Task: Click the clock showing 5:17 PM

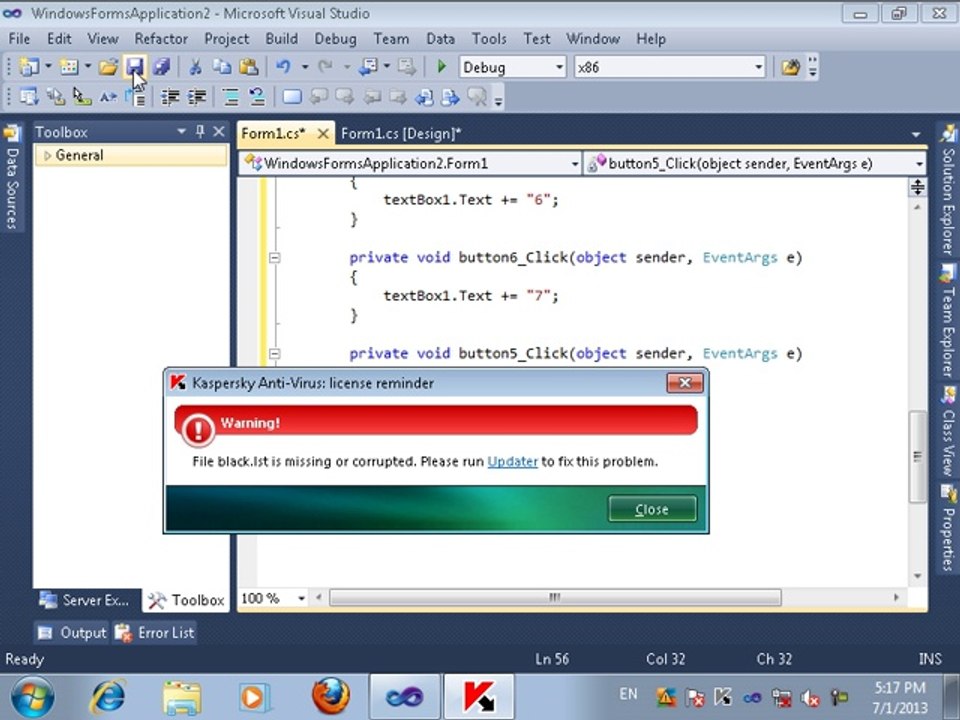Action: click(899, 688)
